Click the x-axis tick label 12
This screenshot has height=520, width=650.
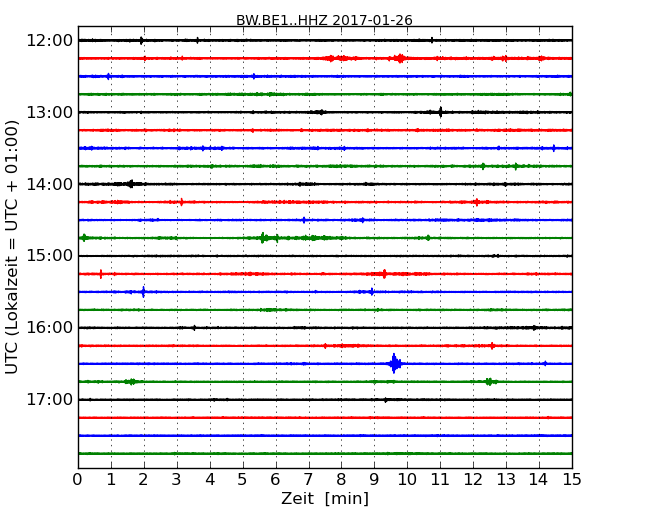click(x=473, y=480)
